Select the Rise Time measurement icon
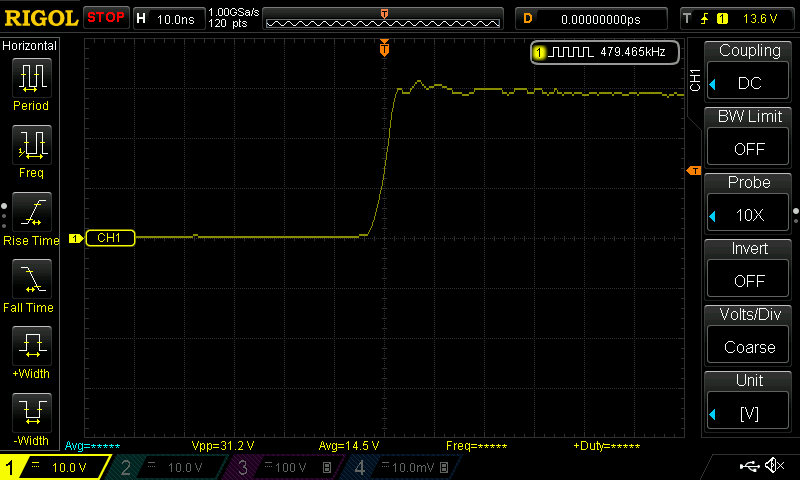Image resolution: width=800 pixels, height=480 pixels. click(x=32, y=212)
